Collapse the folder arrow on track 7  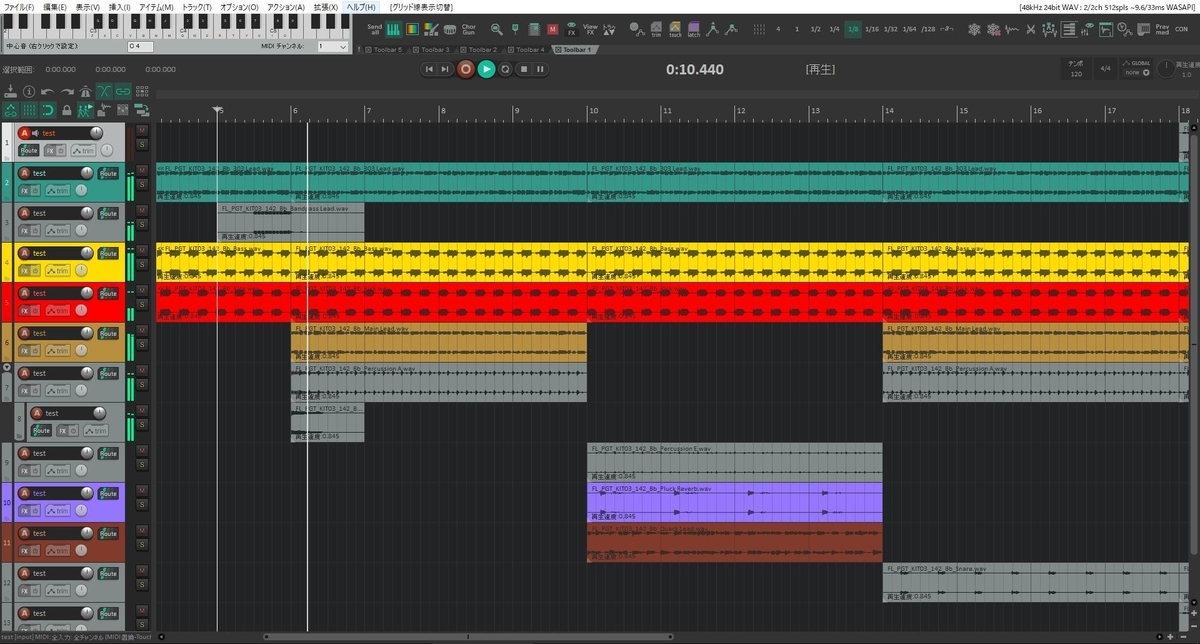(7, 368)
